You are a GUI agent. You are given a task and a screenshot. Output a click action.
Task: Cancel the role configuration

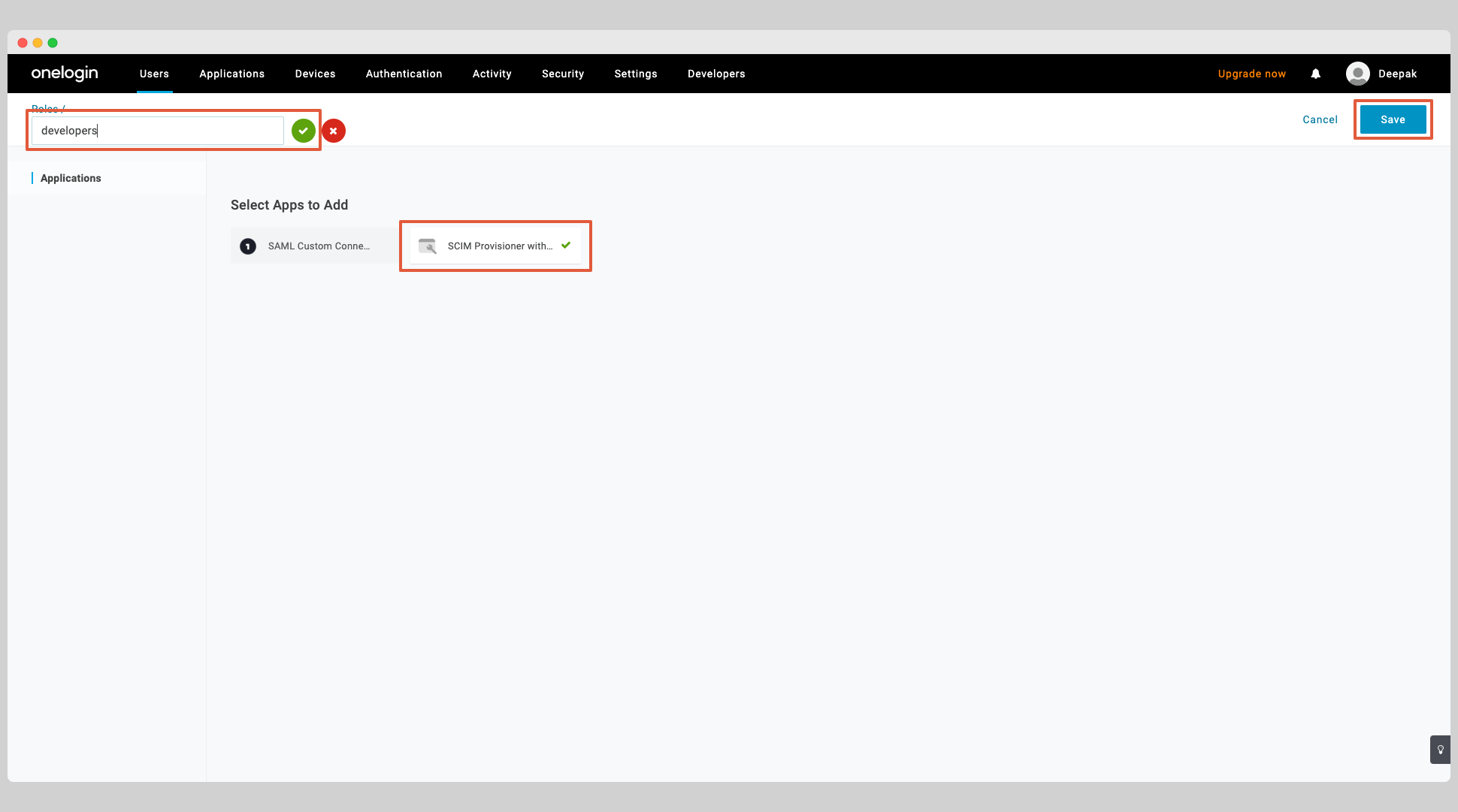[x=1320, y=119]
